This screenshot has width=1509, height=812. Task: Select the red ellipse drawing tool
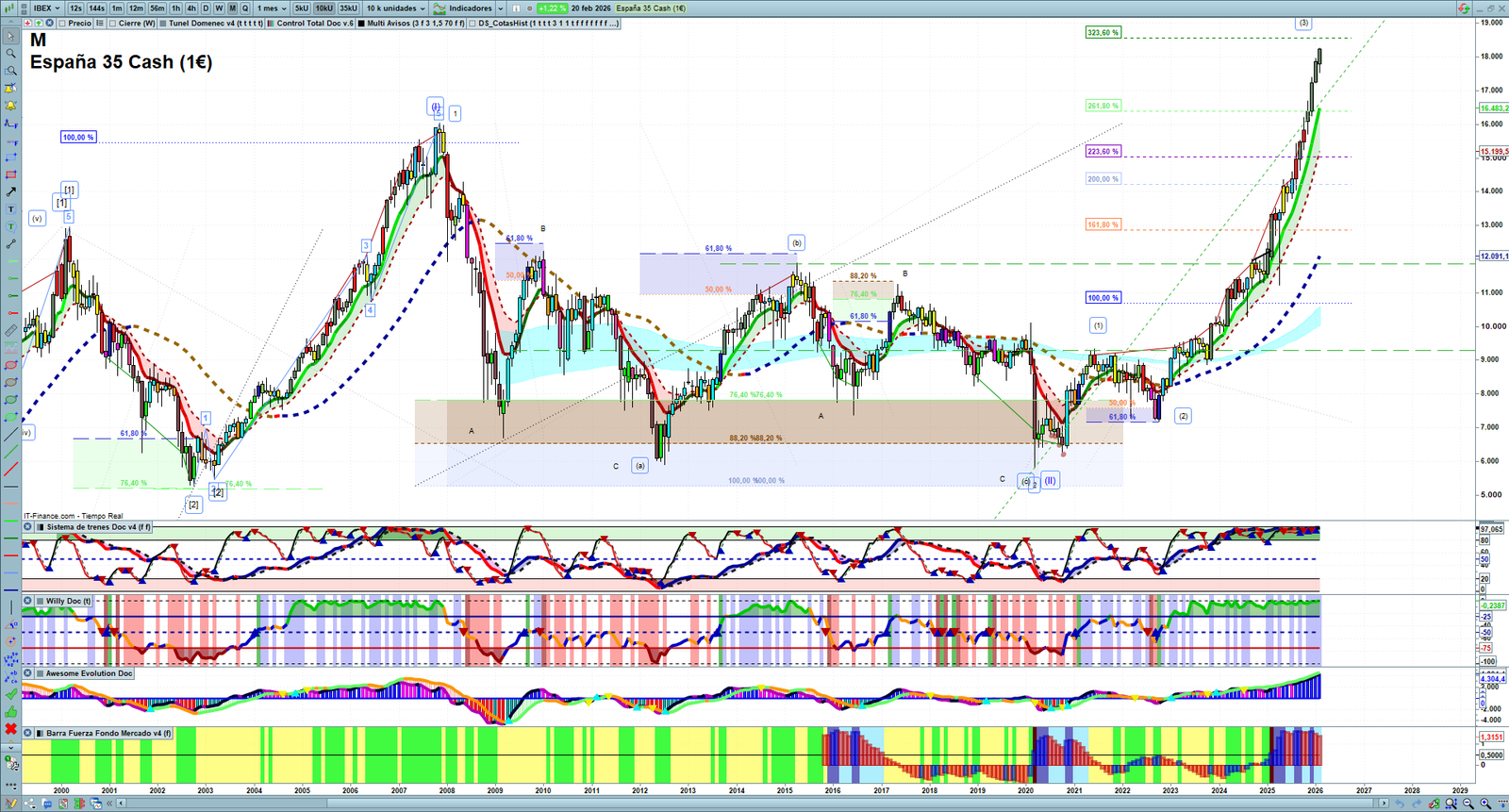(x=10, y=365)
